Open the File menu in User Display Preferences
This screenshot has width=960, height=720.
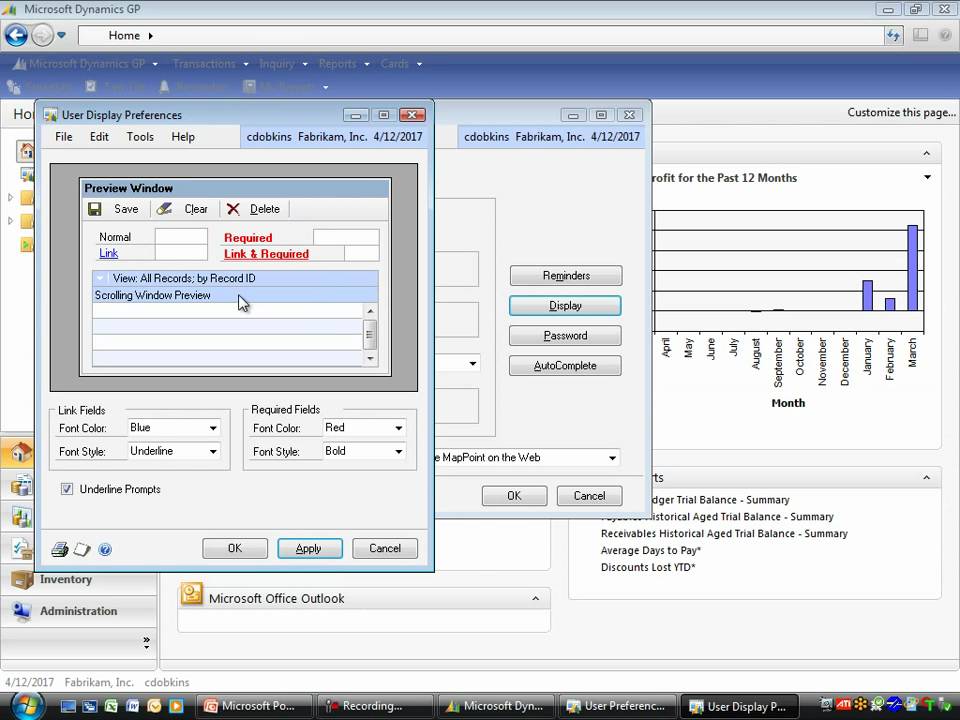[64, 137]
